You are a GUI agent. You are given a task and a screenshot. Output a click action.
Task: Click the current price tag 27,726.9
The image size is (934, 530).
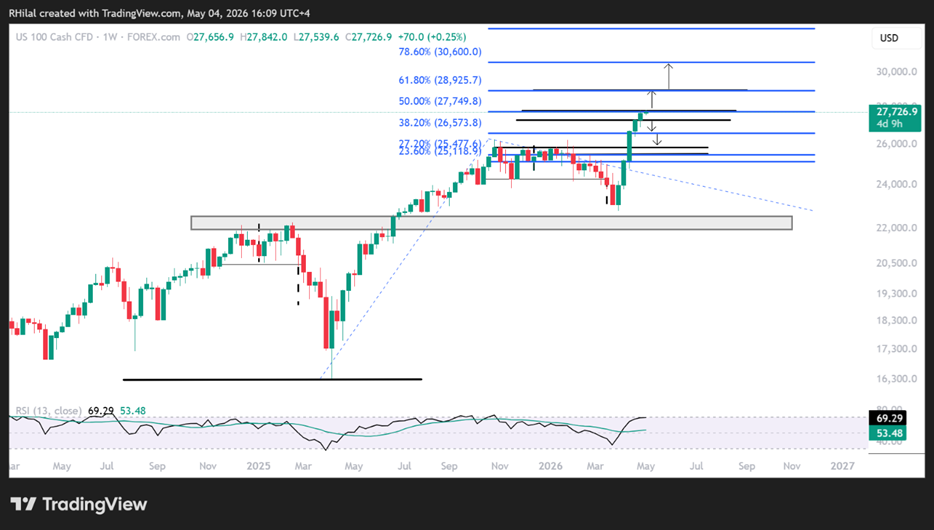pyautogui.click(x=895, y=117)
